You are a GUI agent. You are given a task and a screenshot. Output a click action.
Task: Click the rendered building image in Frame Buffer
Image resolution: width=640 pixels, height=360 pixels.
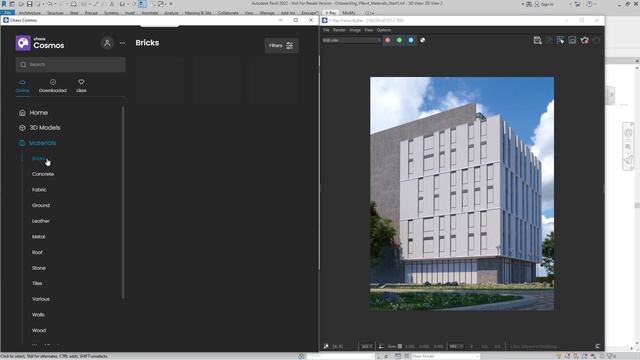(x=462, y=194)
